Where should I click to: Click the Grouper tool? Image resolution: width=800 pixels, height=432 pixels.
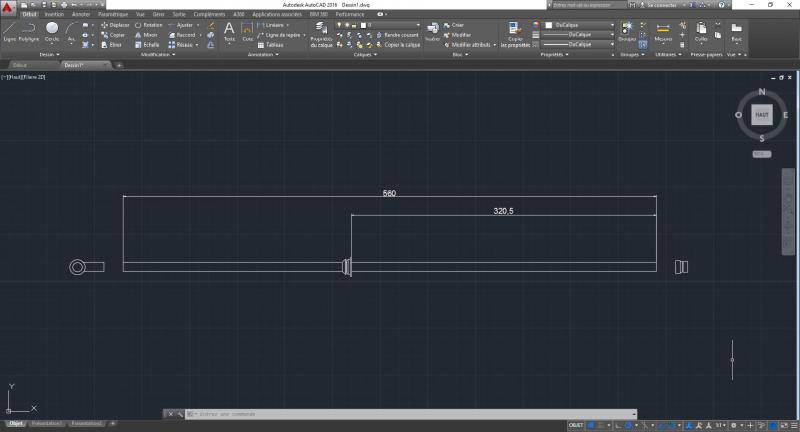627,32
